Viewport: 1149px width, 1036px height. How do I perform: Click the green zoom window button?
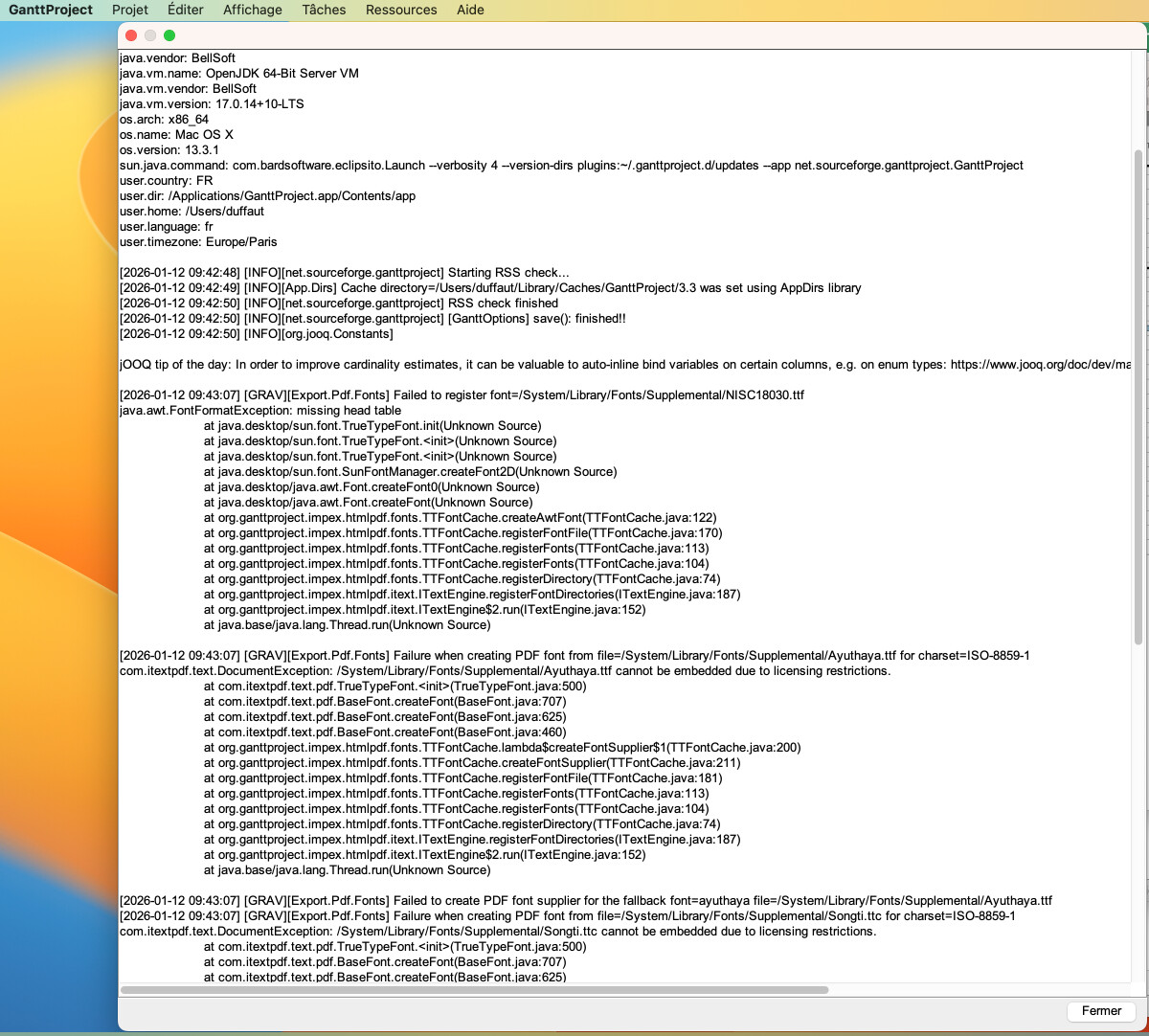[169, 35]
